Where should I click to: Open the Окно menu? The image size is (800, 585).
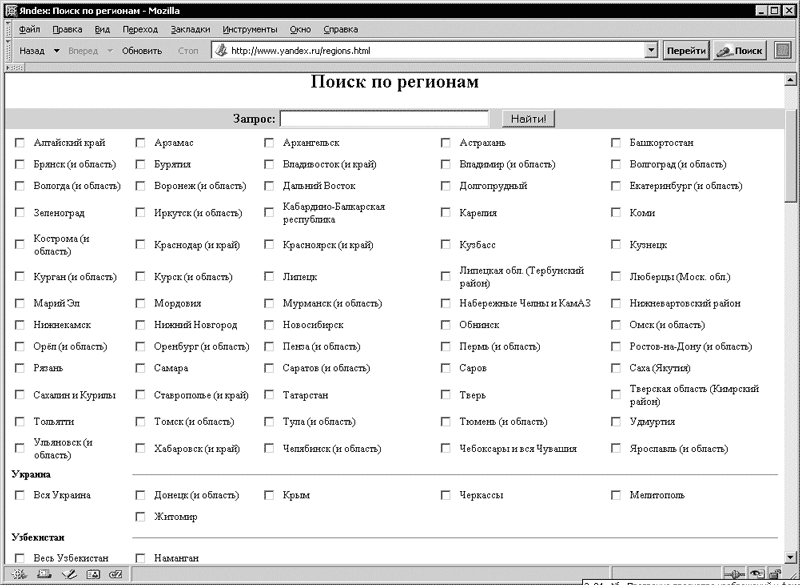(x=301, y=29)
